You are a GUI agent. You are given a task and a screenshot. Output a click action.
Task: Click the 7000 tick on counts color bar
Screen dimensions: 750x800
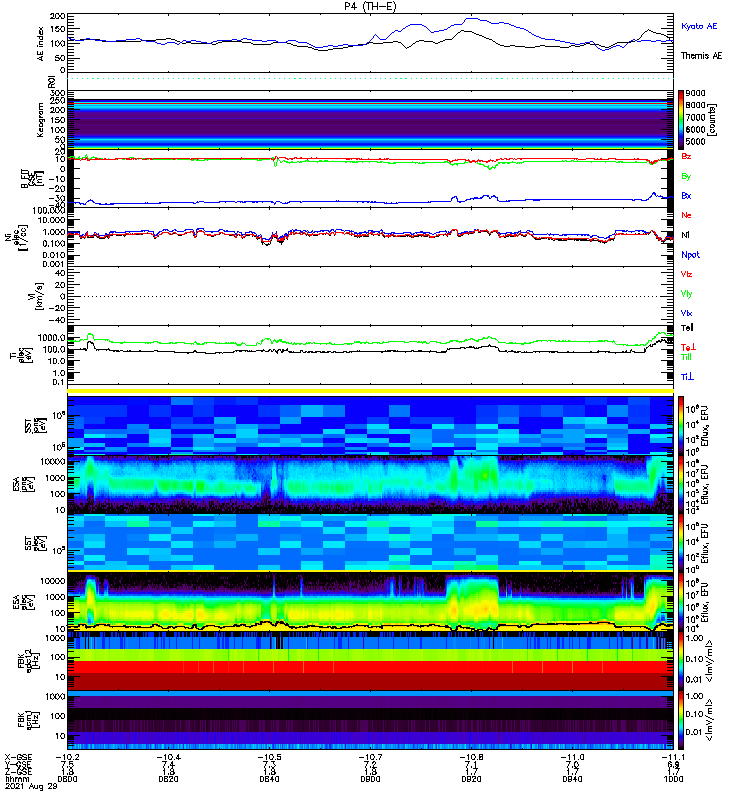pyautogui.click(x=695, y=117)
